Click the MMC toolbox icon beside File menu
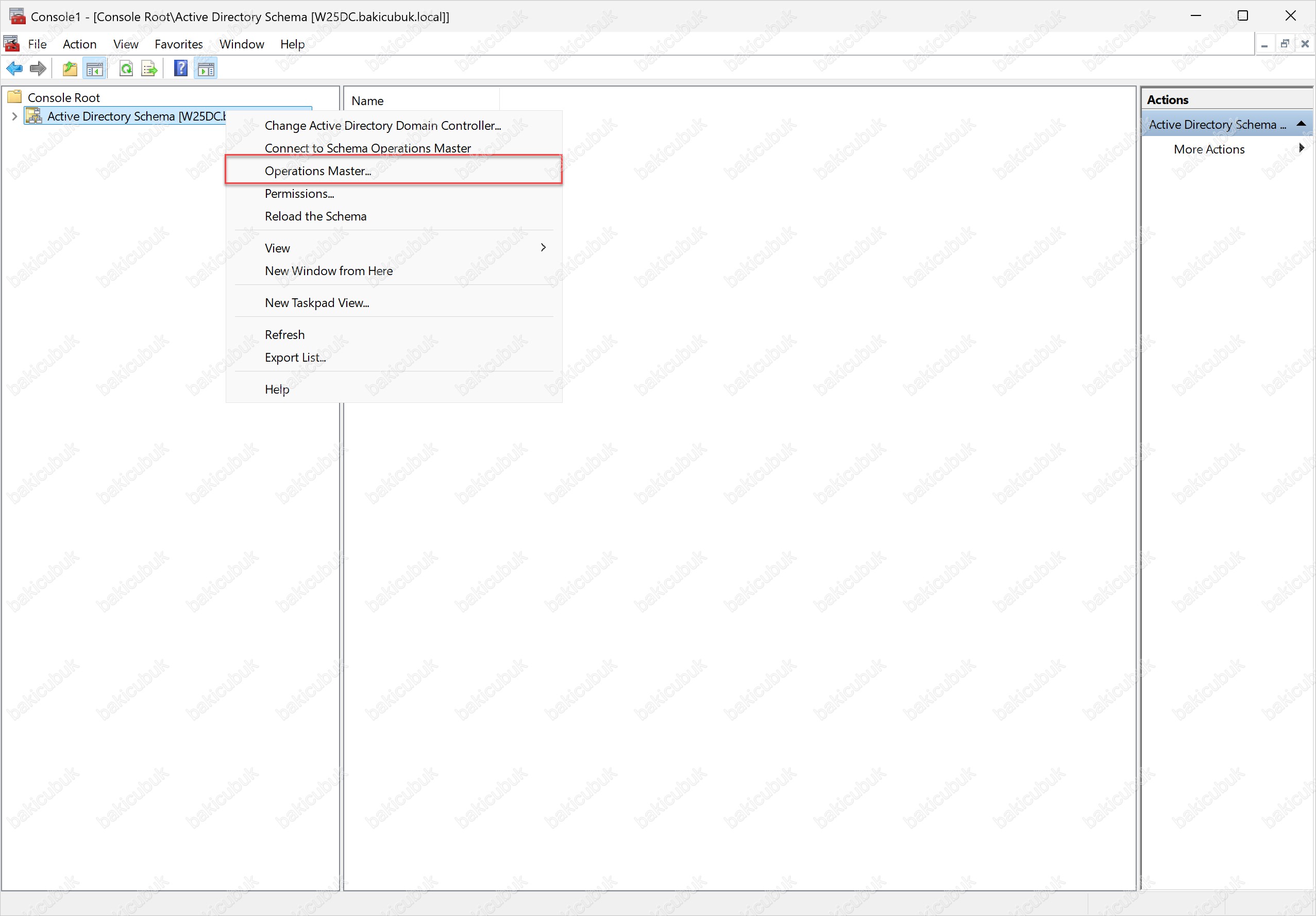Screen dimensions: 1316x916 [11, 44]
